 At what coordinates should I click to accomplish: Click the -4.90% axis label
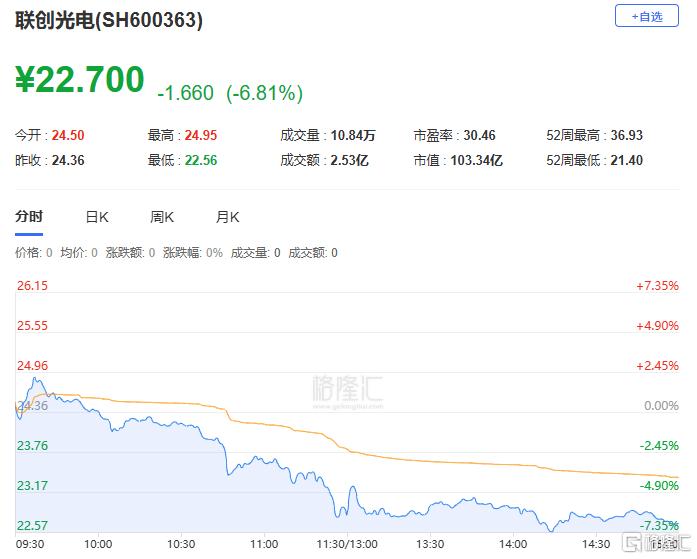click(659, 485)
